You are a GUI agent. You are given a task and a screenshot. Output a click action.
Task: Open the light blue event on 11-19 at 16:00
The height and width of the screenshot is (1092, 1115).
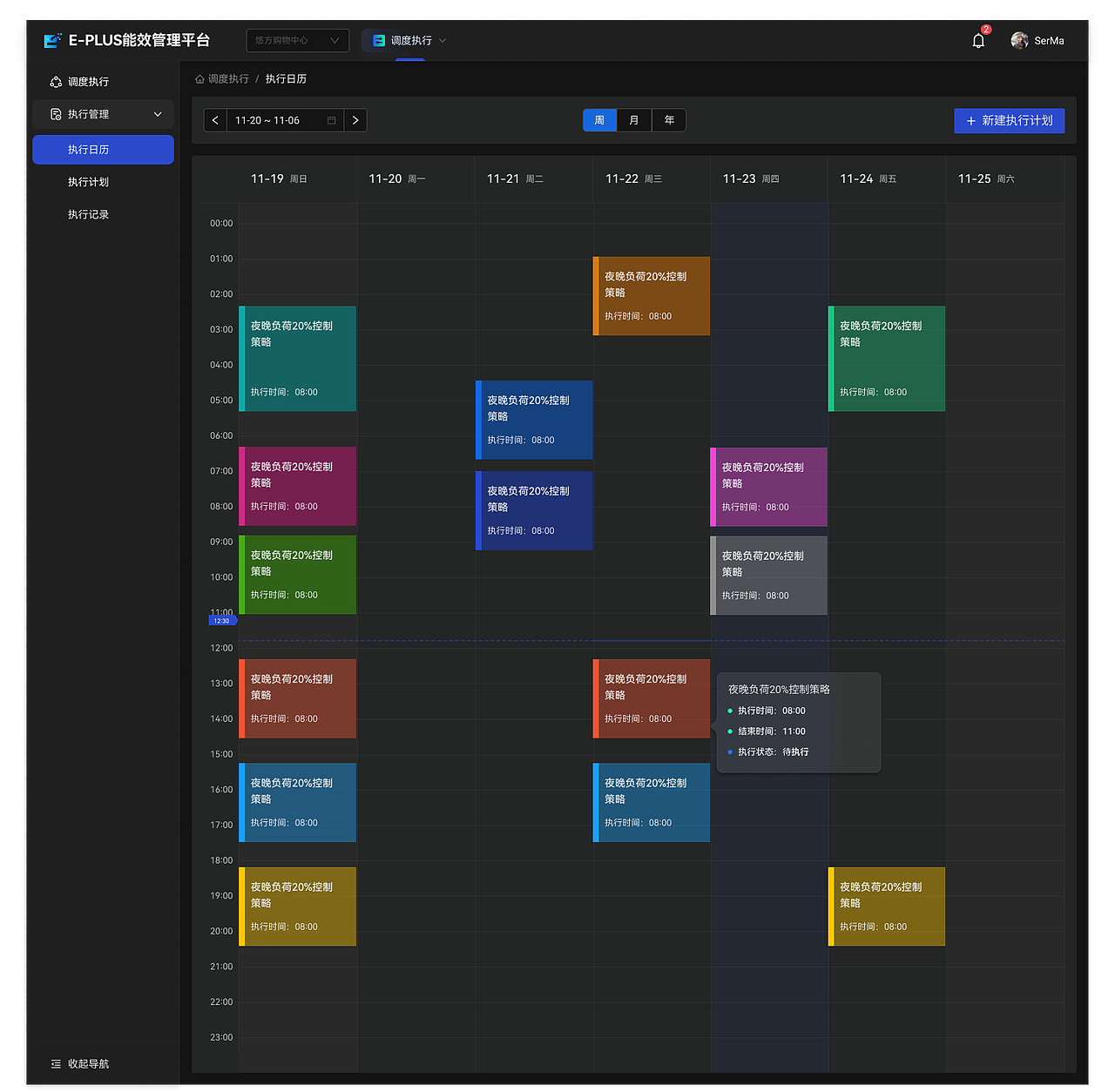[x=298, y=803]
